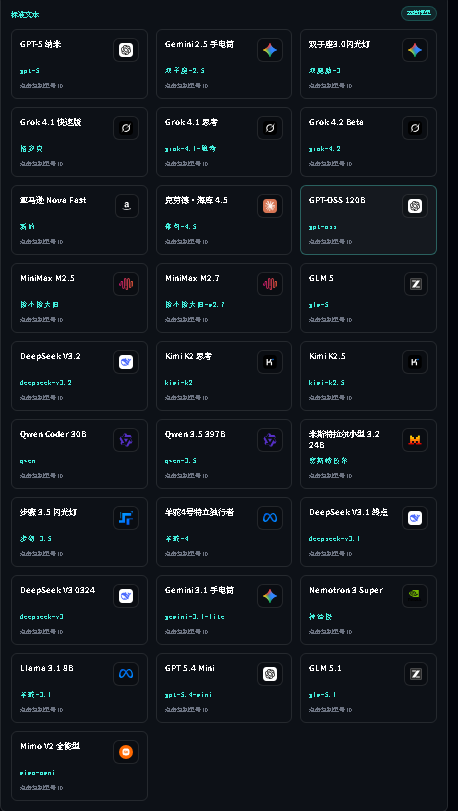Screen dimensions: 458x811
Task: Click the xAI icon on Grok 4.1 快速版 card
Action: [x=126, y=128]
